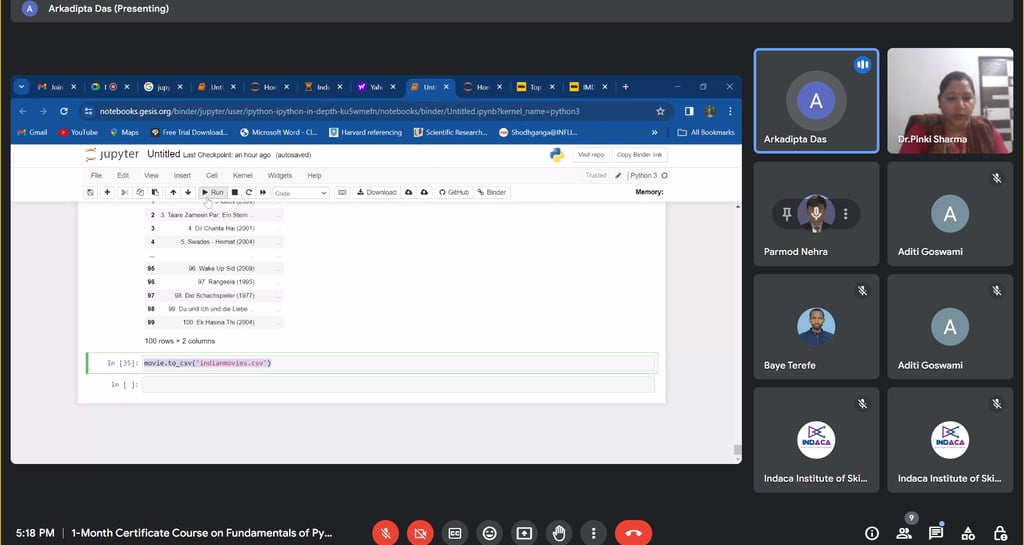Go back in the browser
The width and height of the screenshot is (1024, 545).
(23, 112)
